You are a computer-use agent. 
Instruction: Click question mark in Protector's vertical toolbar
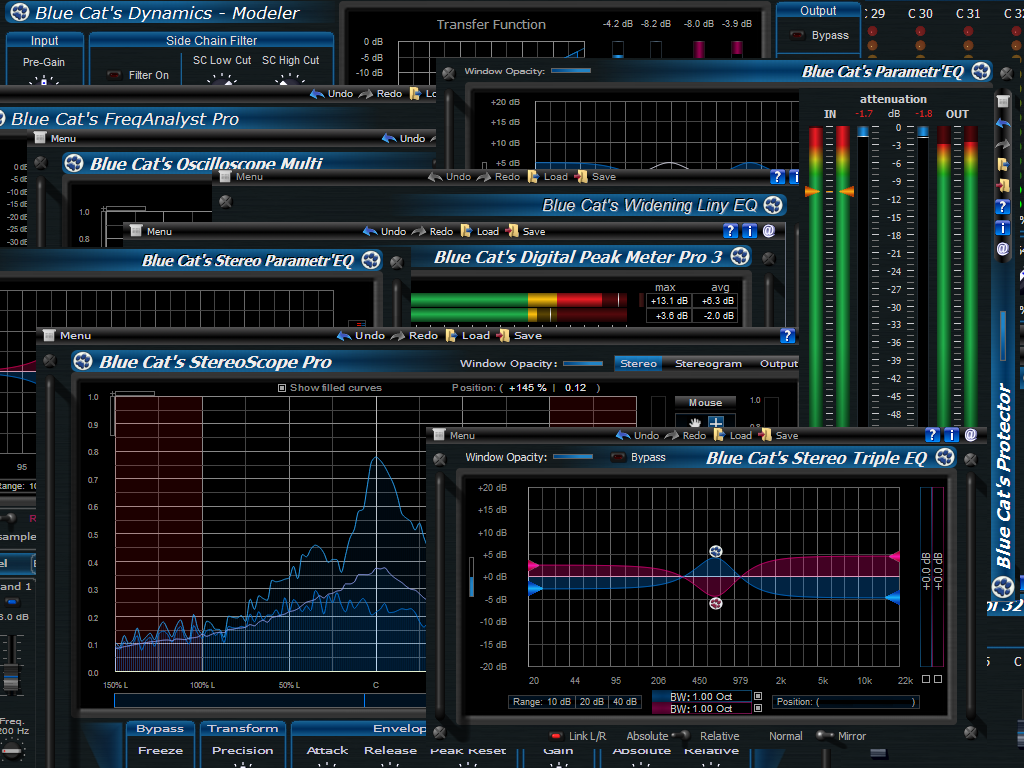click(x=1002, y=207)
